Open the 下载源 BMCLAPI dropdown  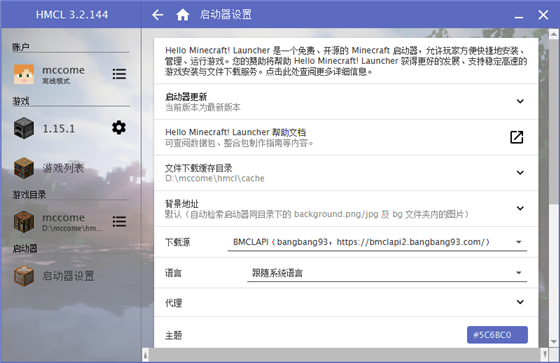click(377, 242)
